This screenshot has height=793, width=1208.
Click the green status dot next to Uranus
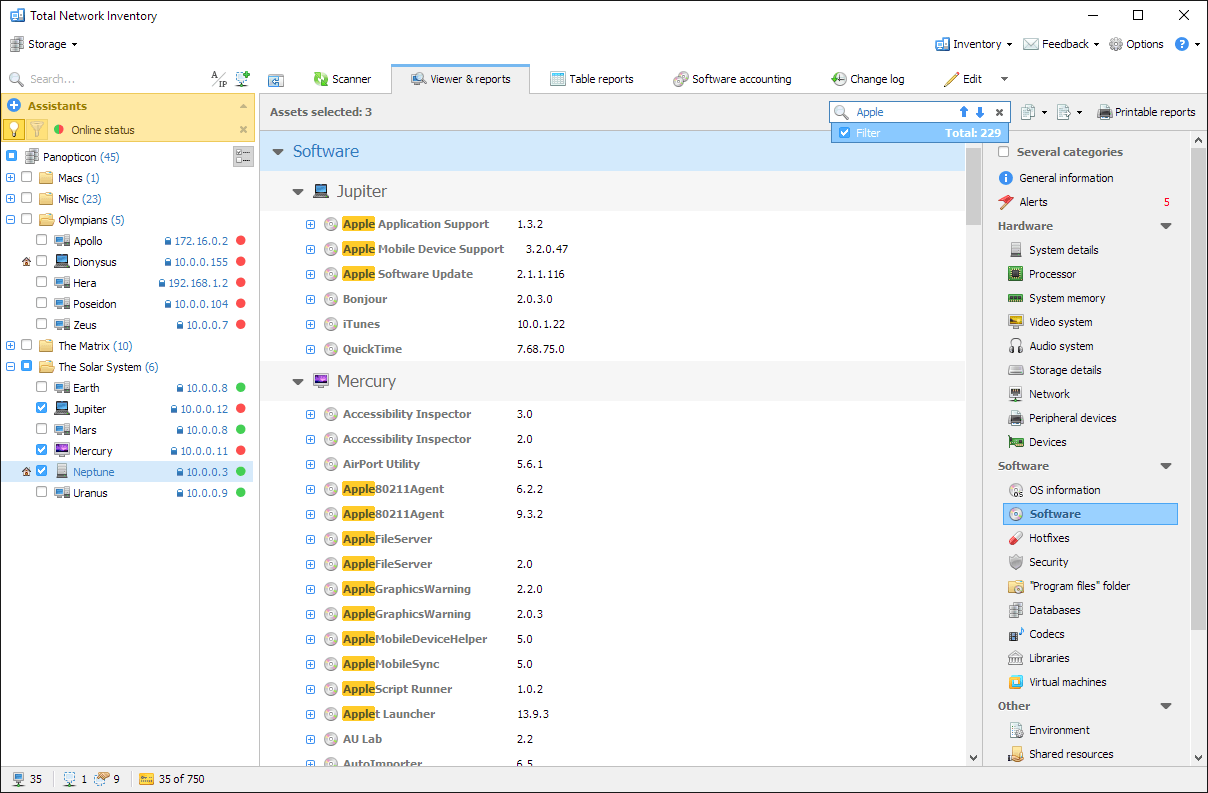pos(239,492)
